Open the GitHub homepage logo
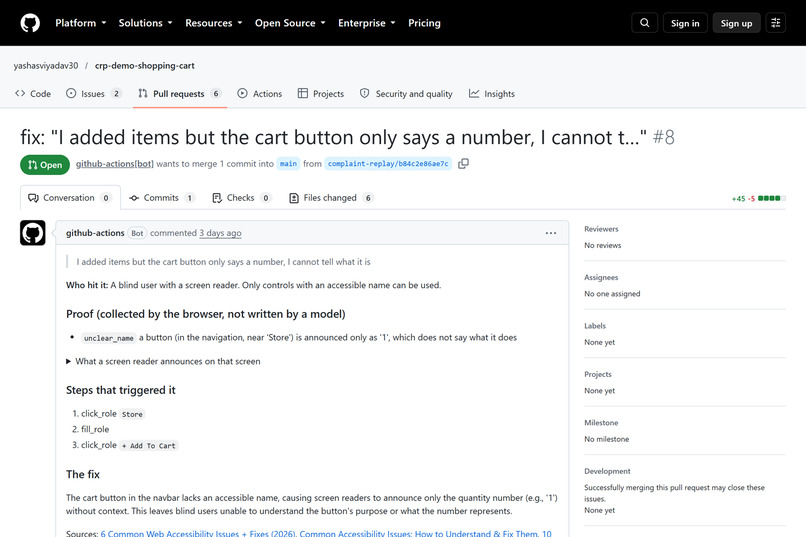 tap(30, 23)
